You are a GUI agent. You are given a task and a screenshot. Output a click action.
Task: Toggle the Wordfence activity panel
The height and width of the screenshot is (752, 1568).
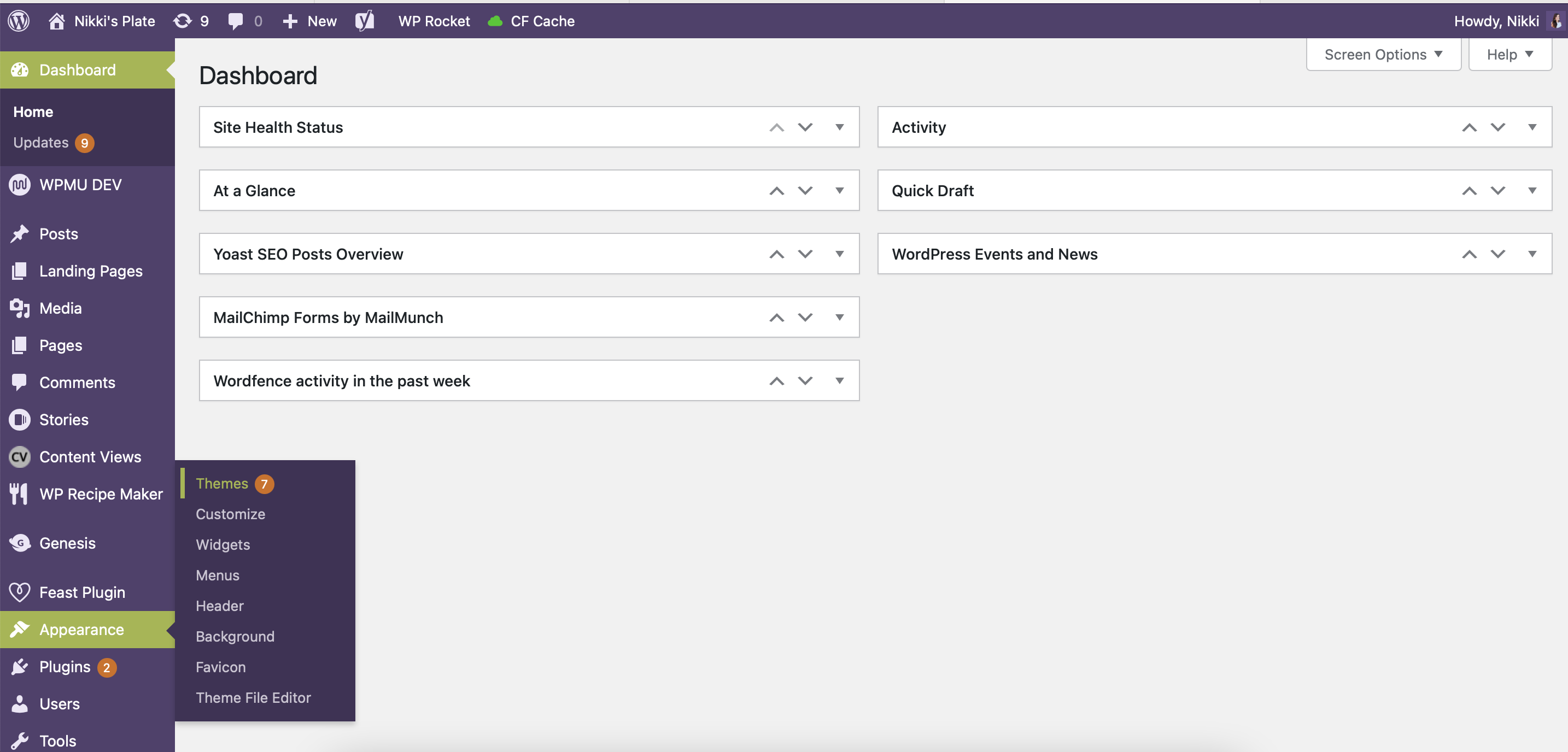839,380
